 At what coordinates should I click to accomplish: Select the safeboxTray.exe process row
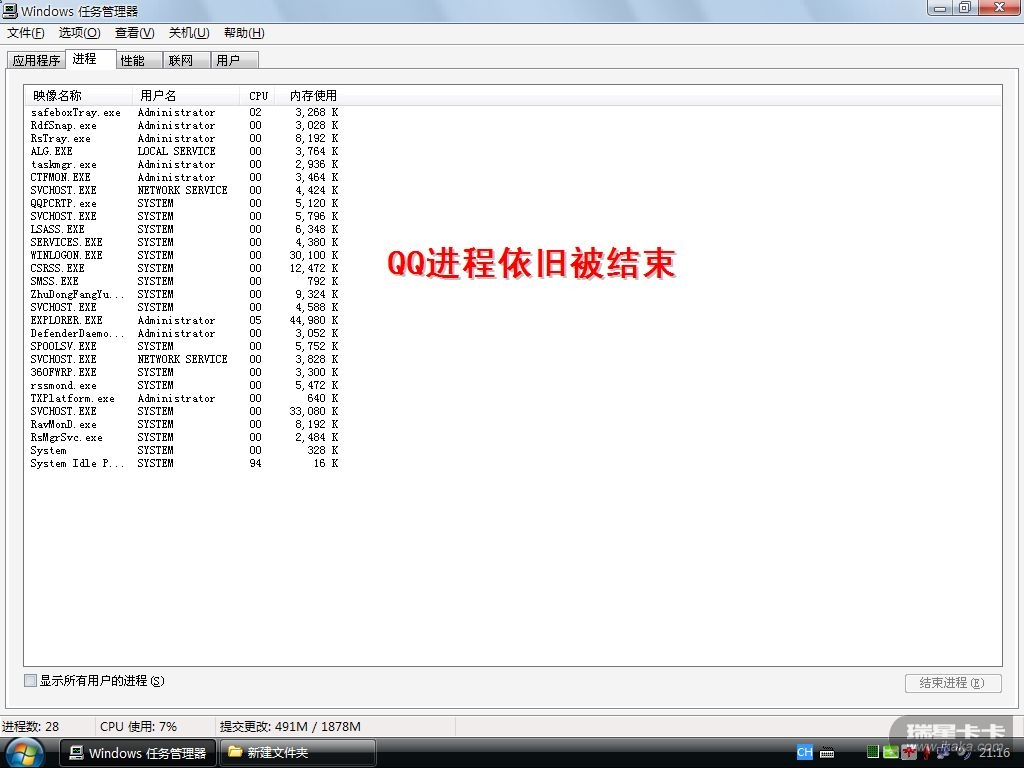pos(184,112)
